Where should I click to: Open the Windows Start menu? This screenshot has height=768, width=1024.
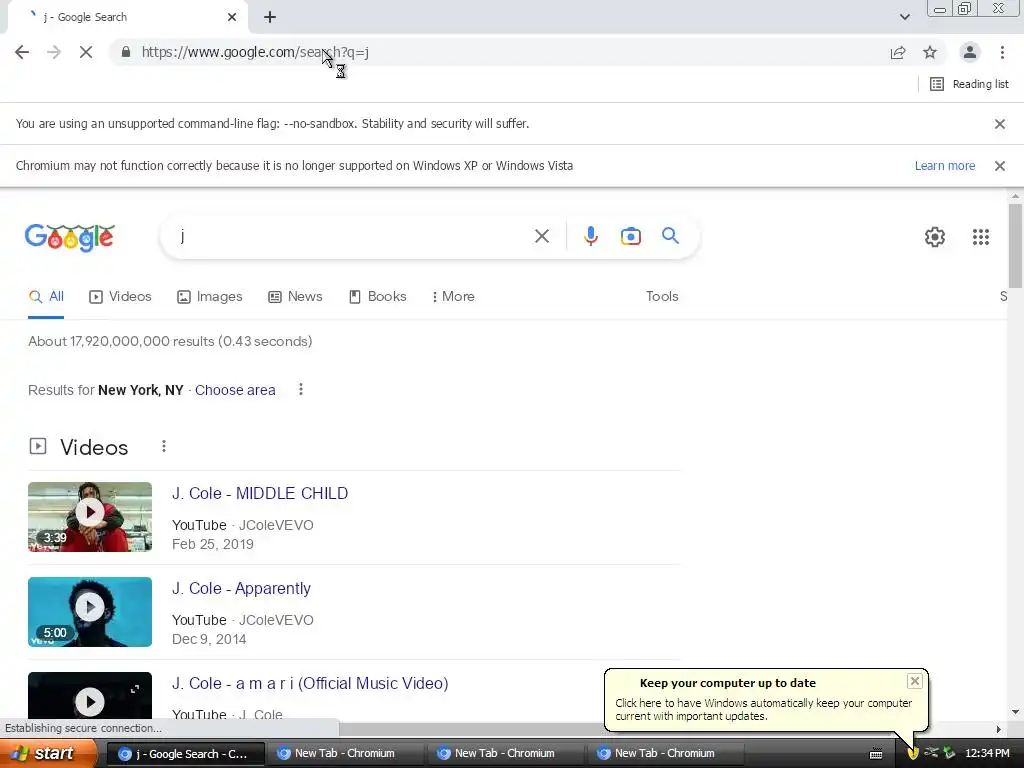pyautogui.click(x=48, y=754)
